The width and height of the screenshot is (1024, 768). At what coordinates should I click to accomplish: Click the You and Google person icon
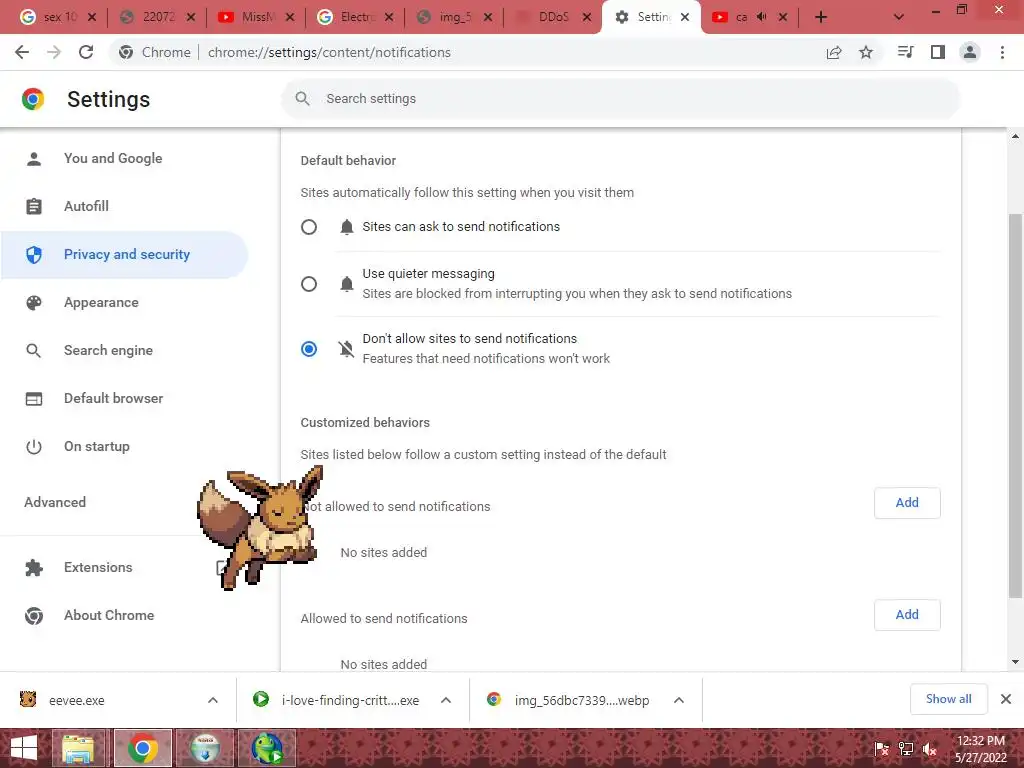(34, 159)
